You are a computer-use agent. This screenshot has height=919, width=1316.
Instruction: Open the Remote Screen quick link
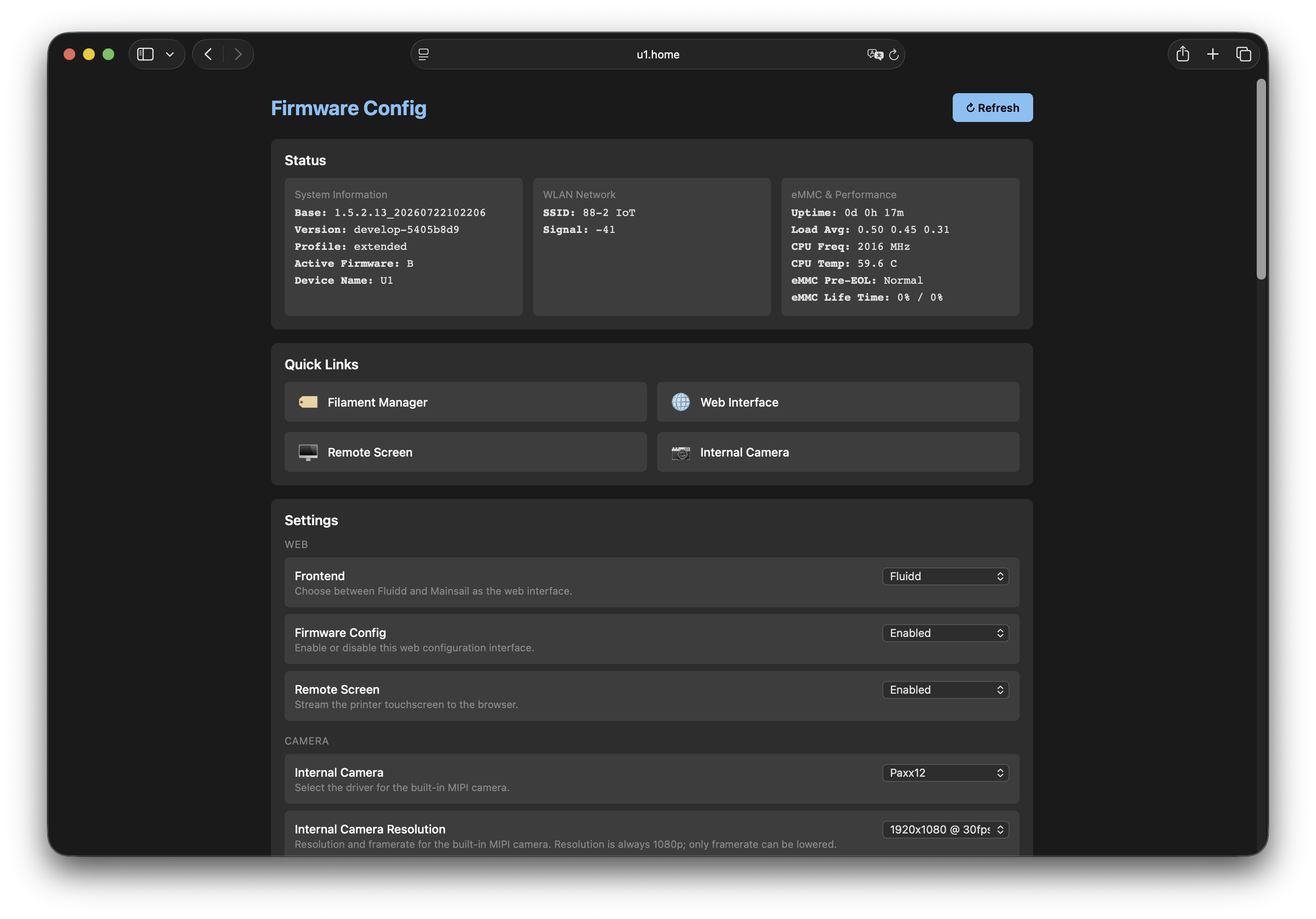point(465,452)
